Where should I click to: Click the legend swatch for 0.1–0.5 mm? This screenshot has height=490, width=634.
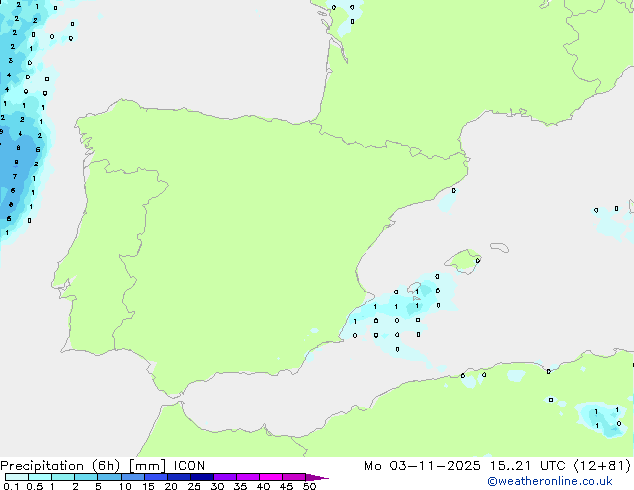point(17,477)
